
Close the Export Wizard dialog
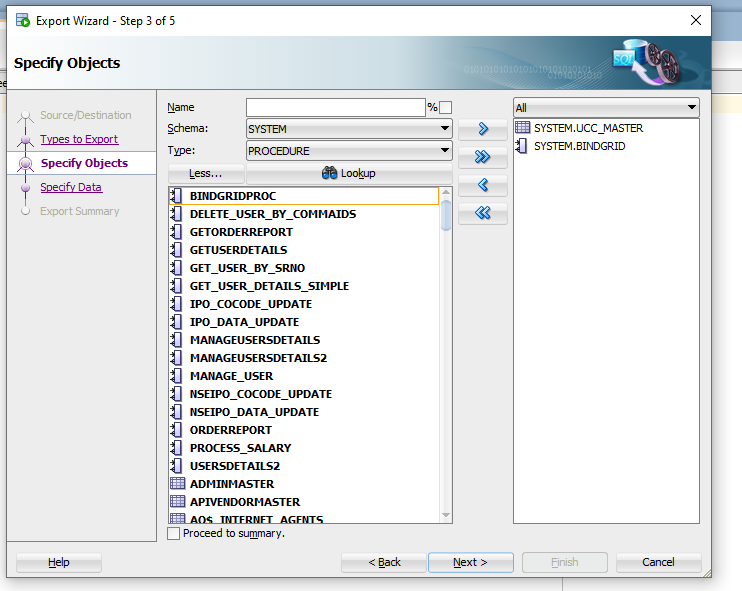coord(696,20)
